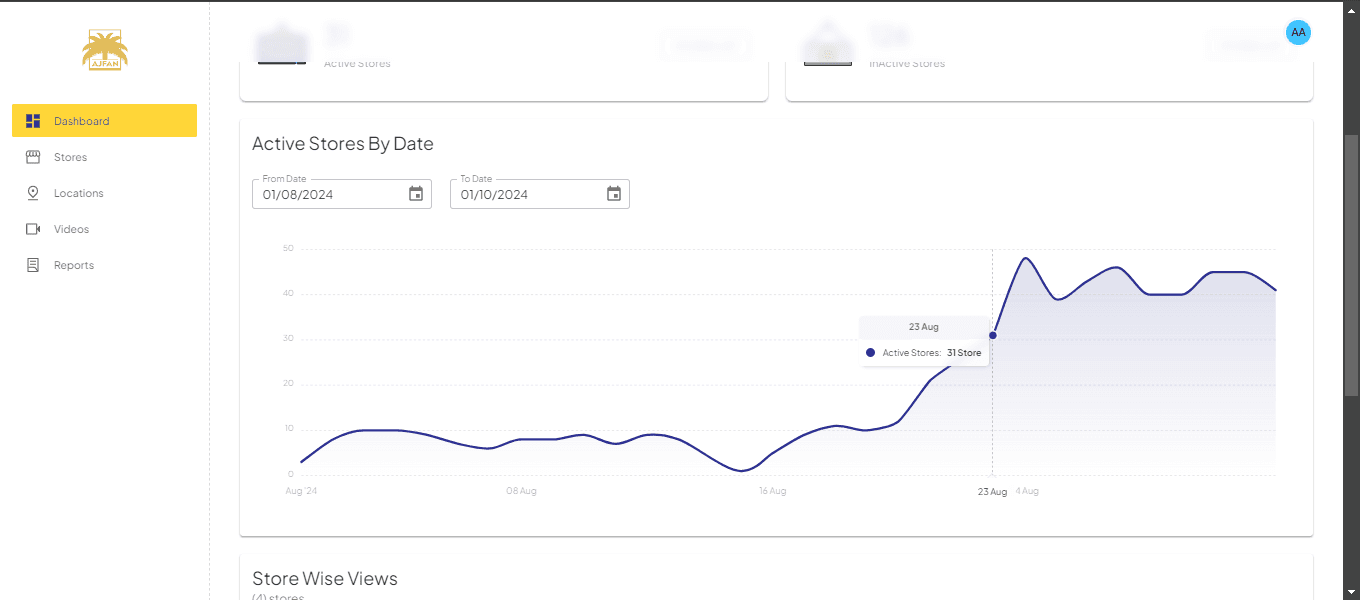Viewport: 1360px width, 600px height.
Task: Click the document icon beside Reports
Action: pos(33,265)
